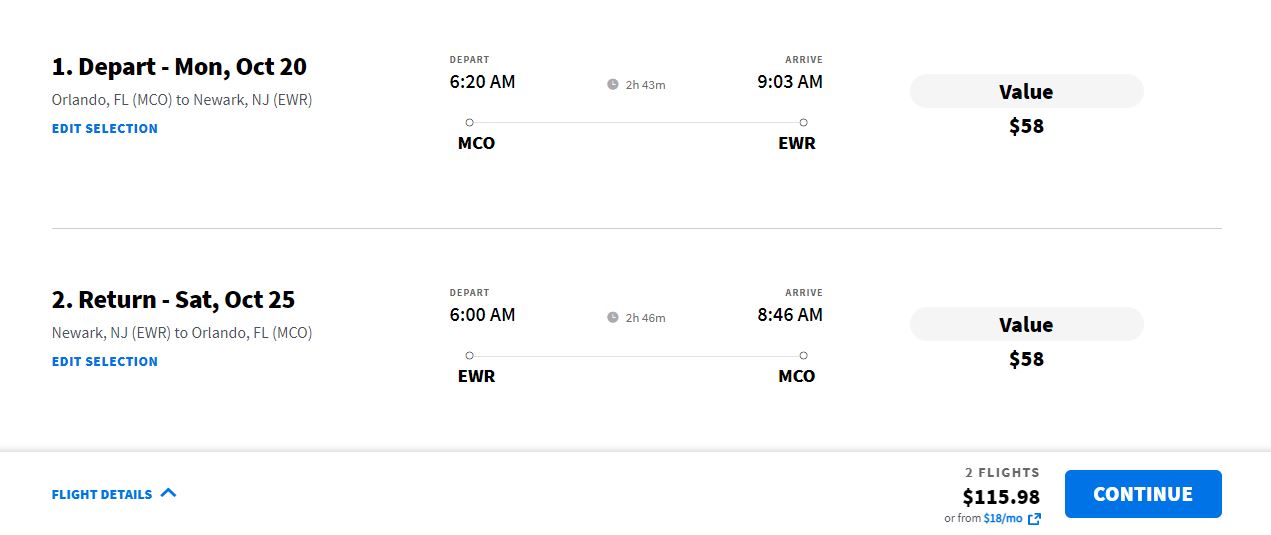Click the $58 price under return Value
1271x535 pixels.
pyautogui.click(x=1026, y=359)
